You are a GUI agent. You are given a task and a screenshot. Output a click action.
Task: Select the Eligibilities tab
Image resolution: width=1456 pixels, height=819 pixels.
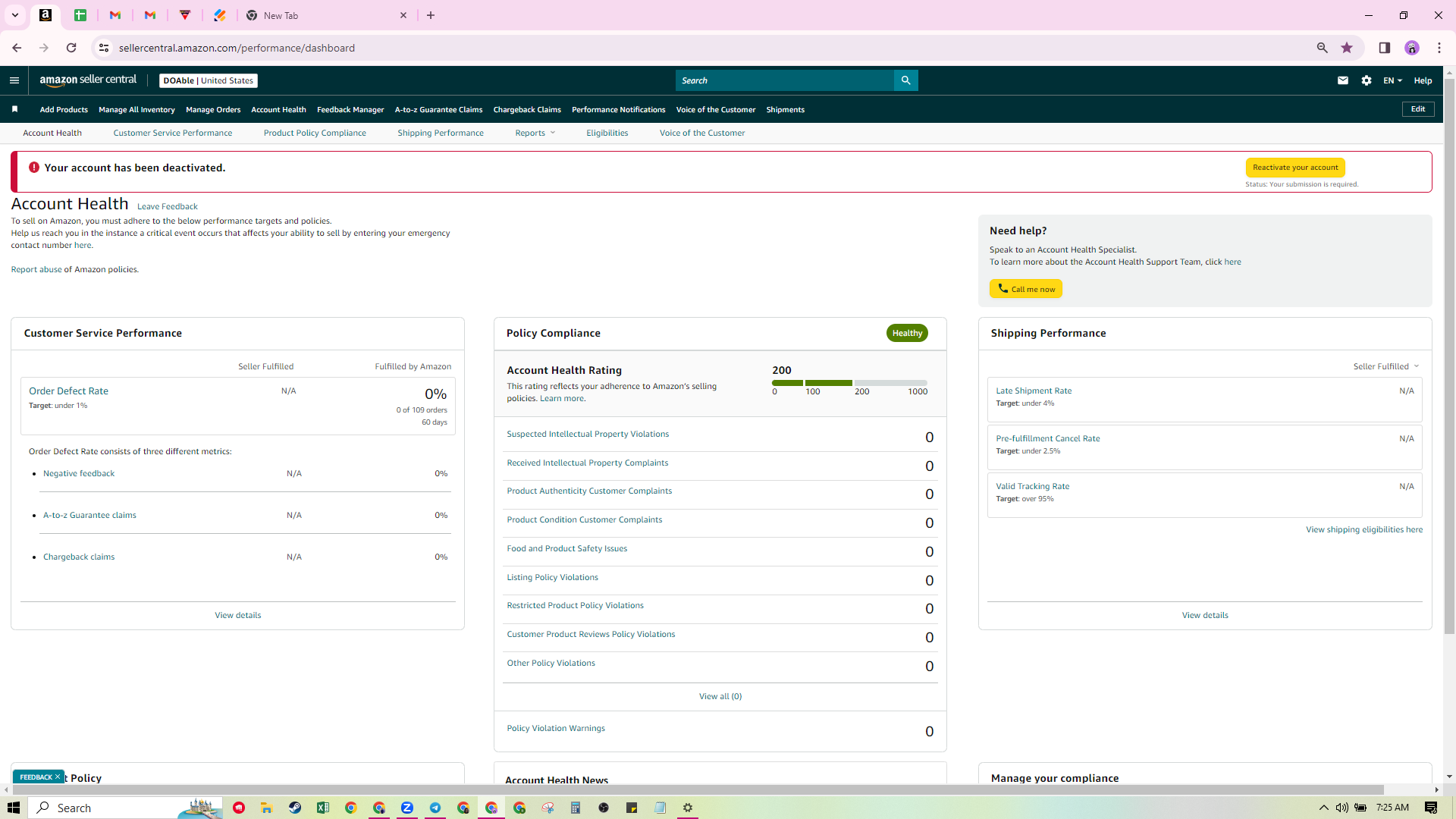607,133
